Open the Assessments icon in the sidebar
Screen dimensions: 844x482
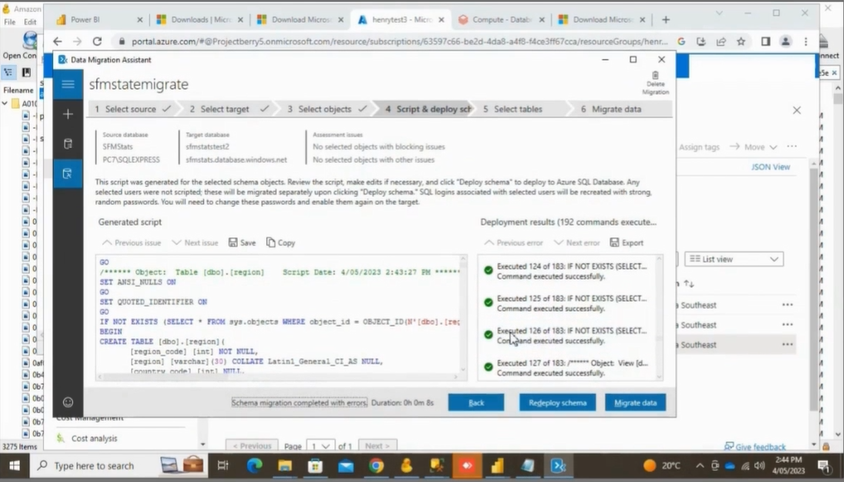coord(68,144)
